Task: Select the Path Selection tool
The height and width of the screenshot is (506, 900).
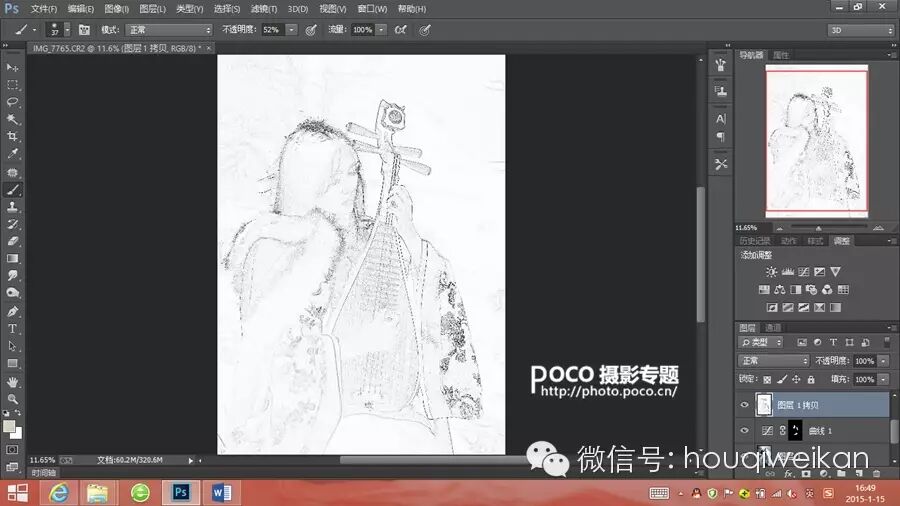Action: [x=12, y=346]
